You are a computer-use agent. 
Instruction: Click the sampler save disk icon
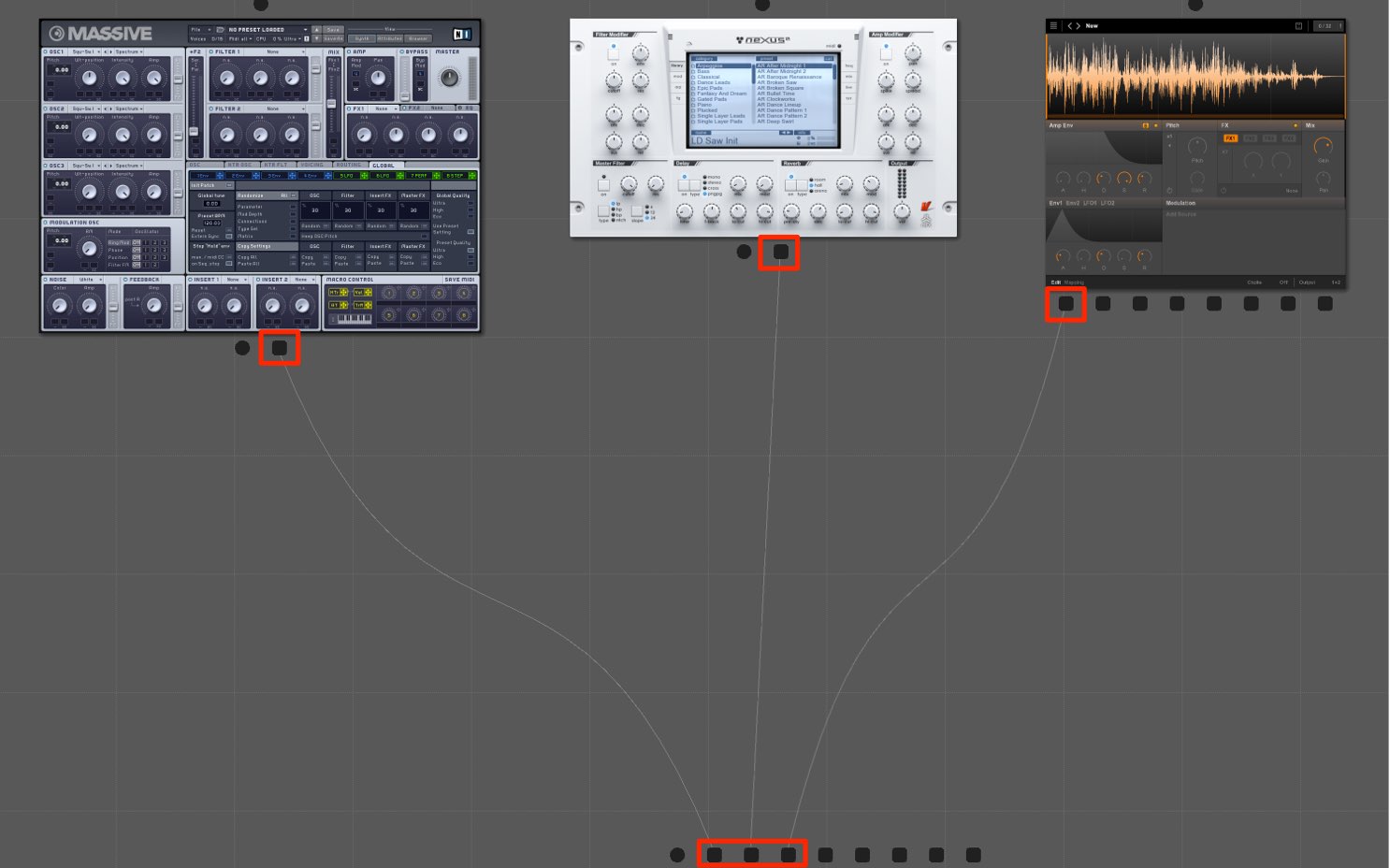(1299, 25)
